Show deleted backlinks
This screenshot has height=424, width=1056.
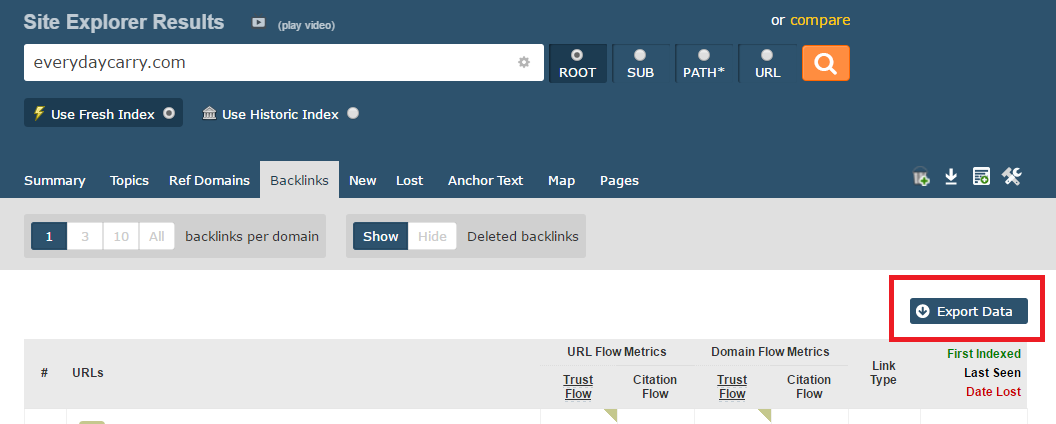381,236
